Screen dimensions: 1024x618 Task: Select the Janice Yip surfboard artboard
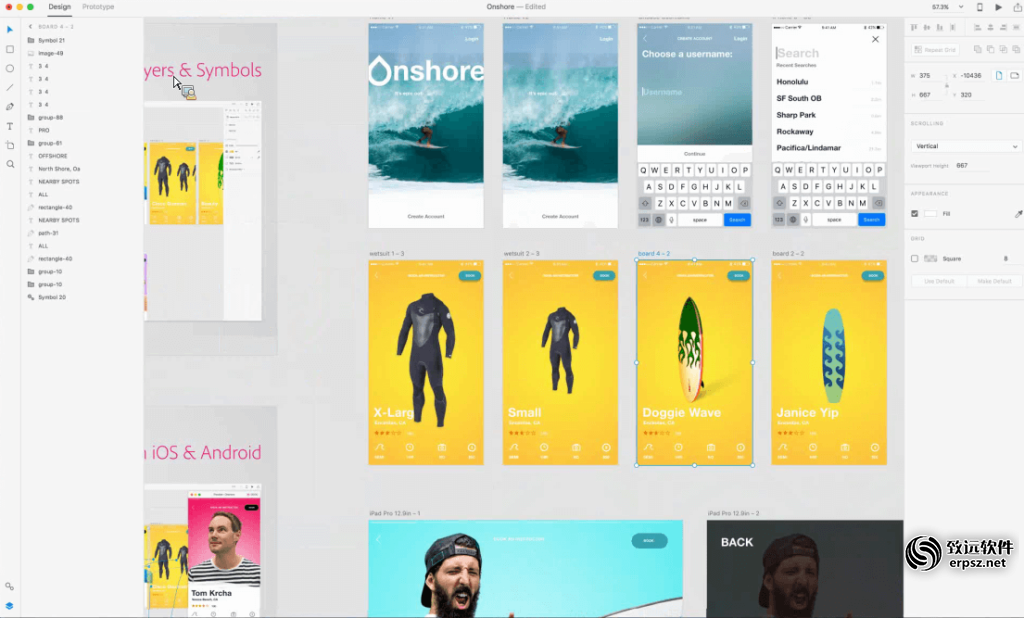(829, 363)
